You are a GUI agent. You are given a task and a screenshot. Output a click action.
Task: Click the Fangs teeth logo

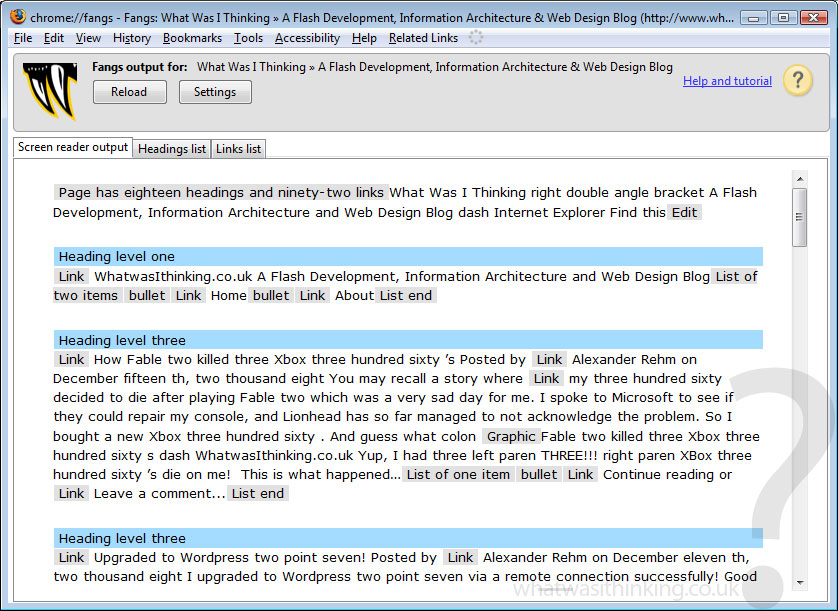click(51, 91)
